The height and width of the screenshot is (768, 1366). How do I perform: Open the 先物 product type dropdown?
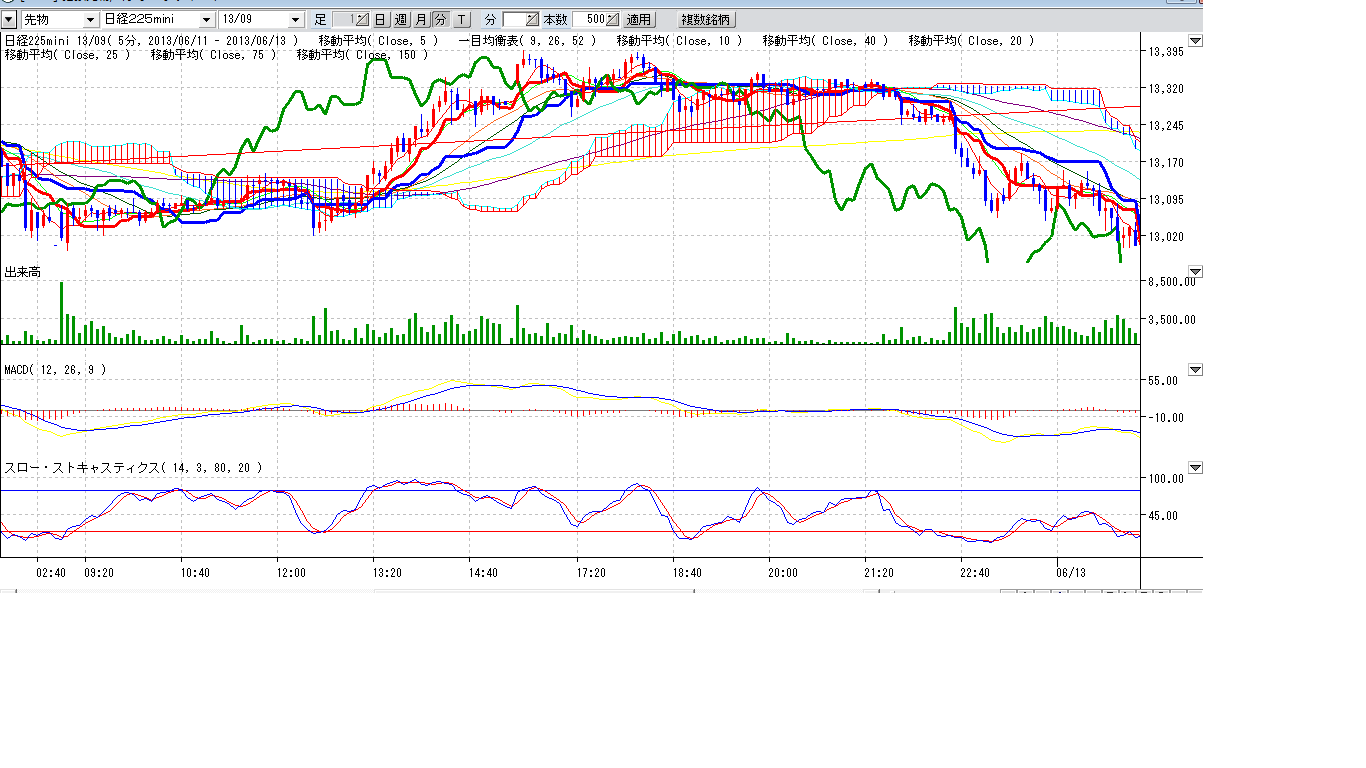point(90,20)
